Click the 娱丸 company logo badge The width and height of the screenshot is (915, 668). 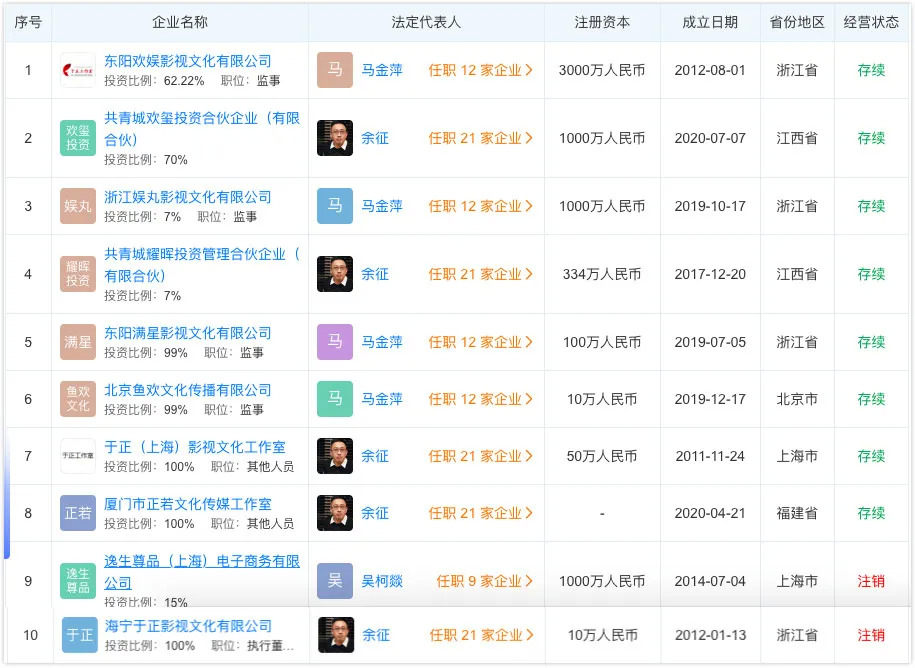pyautogui.click(x=78, y=206)
